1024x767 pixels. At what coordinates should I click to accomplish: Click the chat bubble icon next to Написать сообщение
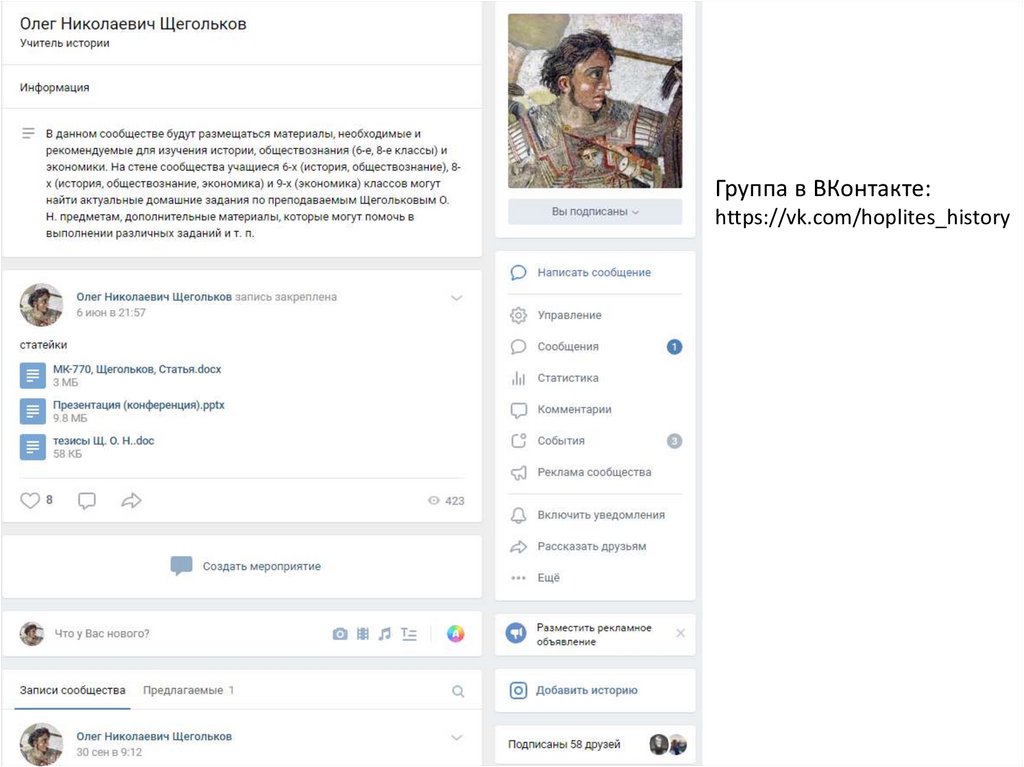point(519,272)
